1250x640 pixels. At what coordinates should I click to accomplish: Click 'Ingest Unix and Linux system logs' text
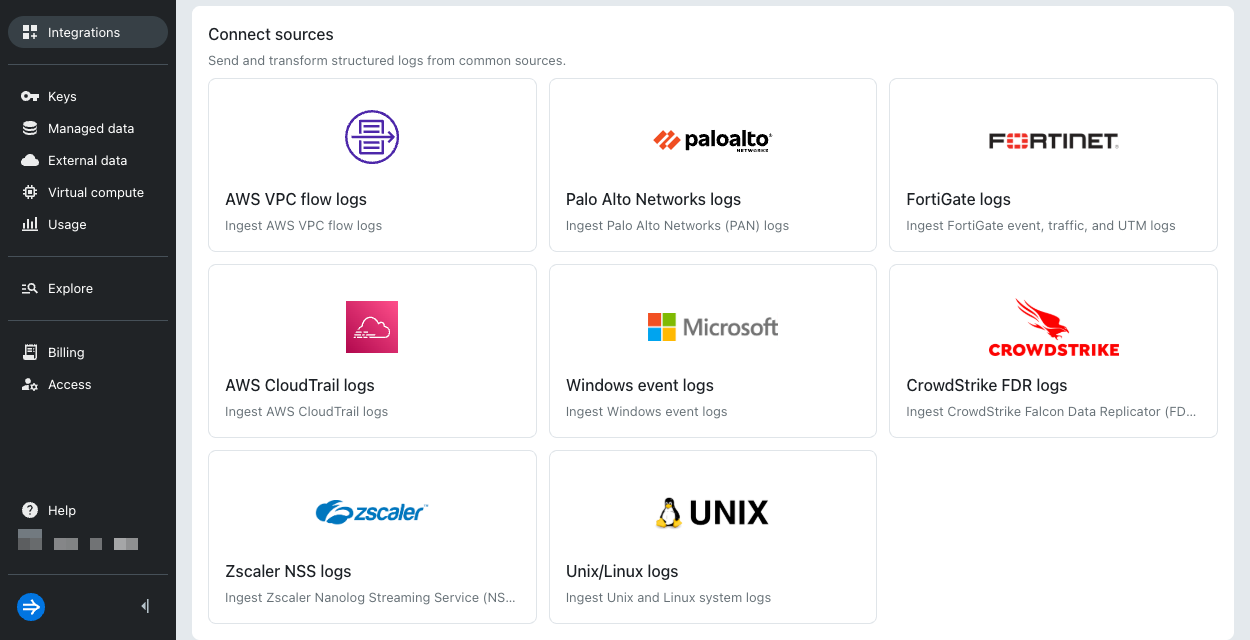(668, 597)
